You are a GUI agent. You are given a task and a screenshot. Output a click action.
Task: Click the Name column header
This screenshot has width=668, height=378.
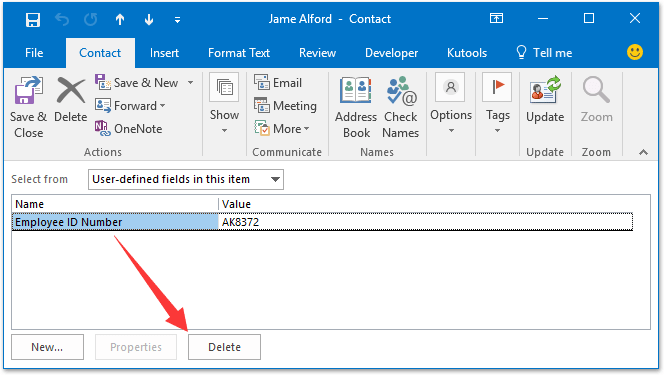(x=115, y=204)
